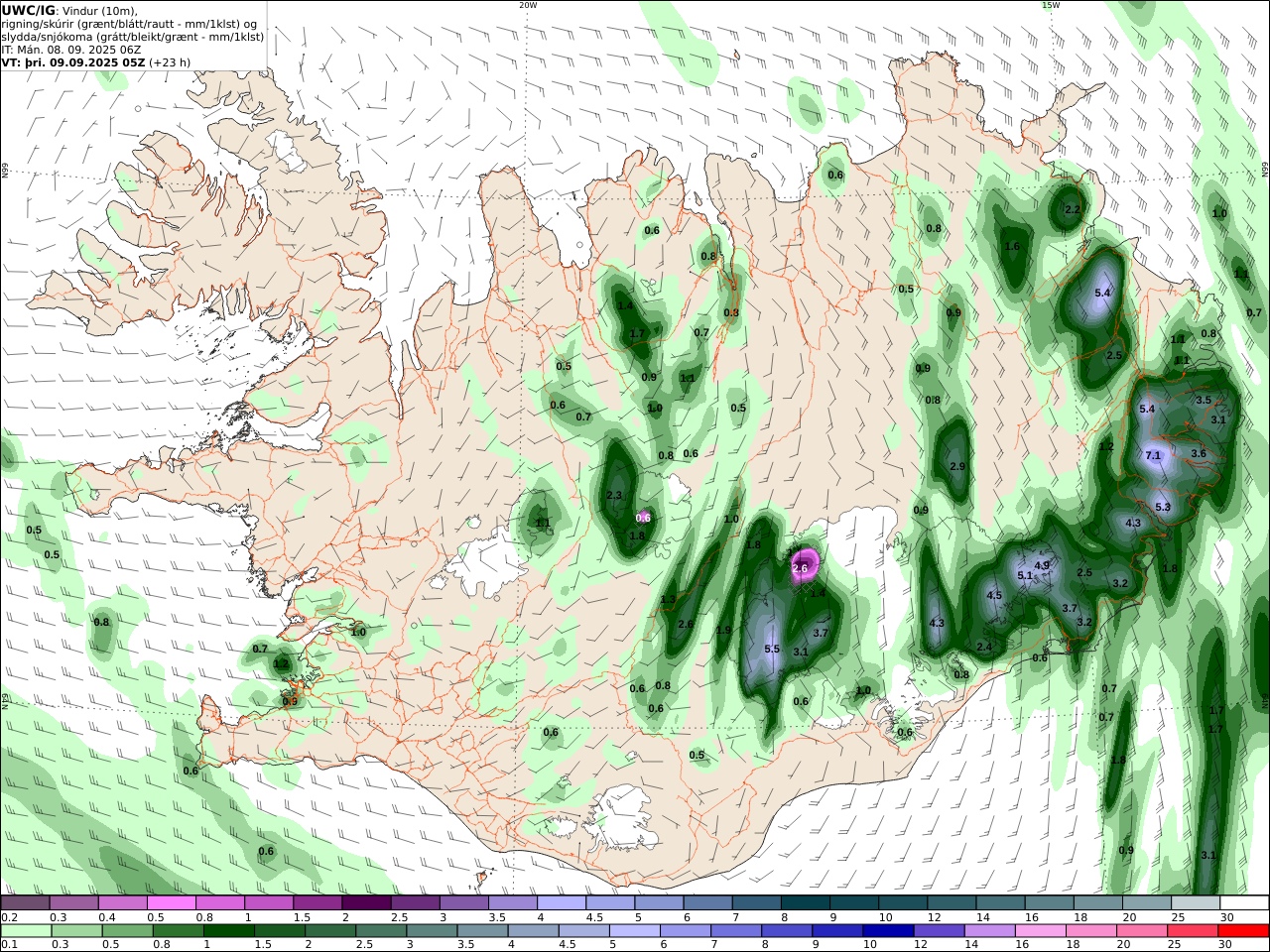Select the 1.3 precipitation value
Screen dimensions: 1270x952
pyautogui.click(x=668, y=599)
